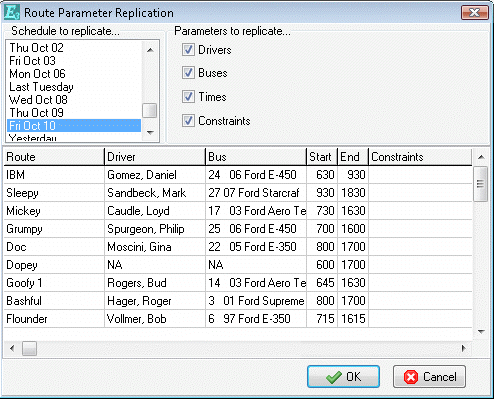494x399 pixels.
Task: Click bus 6 97 Ford E-350 cell
Action: pyautogui.click(x=256, y=319)
